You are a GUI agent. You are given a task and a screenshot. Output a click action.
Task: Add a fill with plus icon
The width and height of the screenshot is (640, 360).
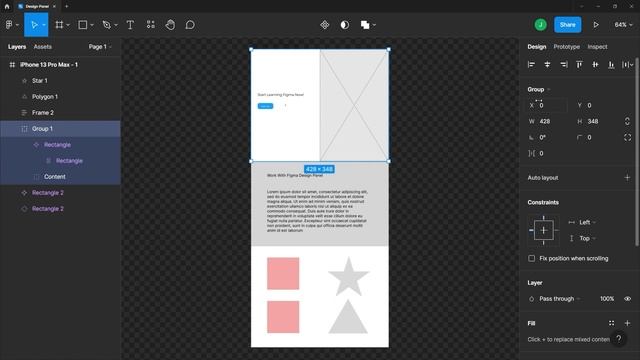click(x=627, y=323)
